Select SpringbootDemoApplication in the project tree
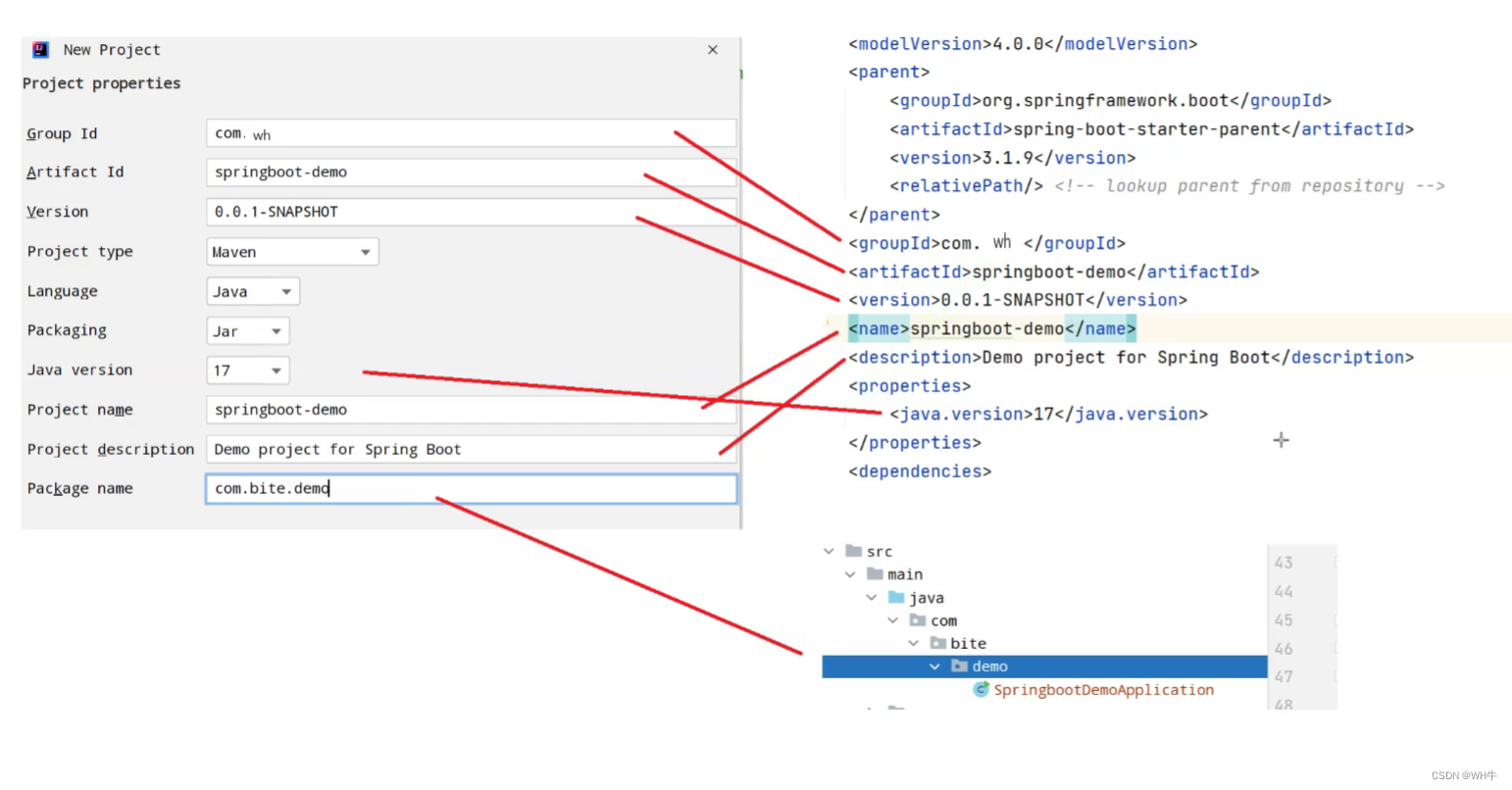 [1103, 690]
